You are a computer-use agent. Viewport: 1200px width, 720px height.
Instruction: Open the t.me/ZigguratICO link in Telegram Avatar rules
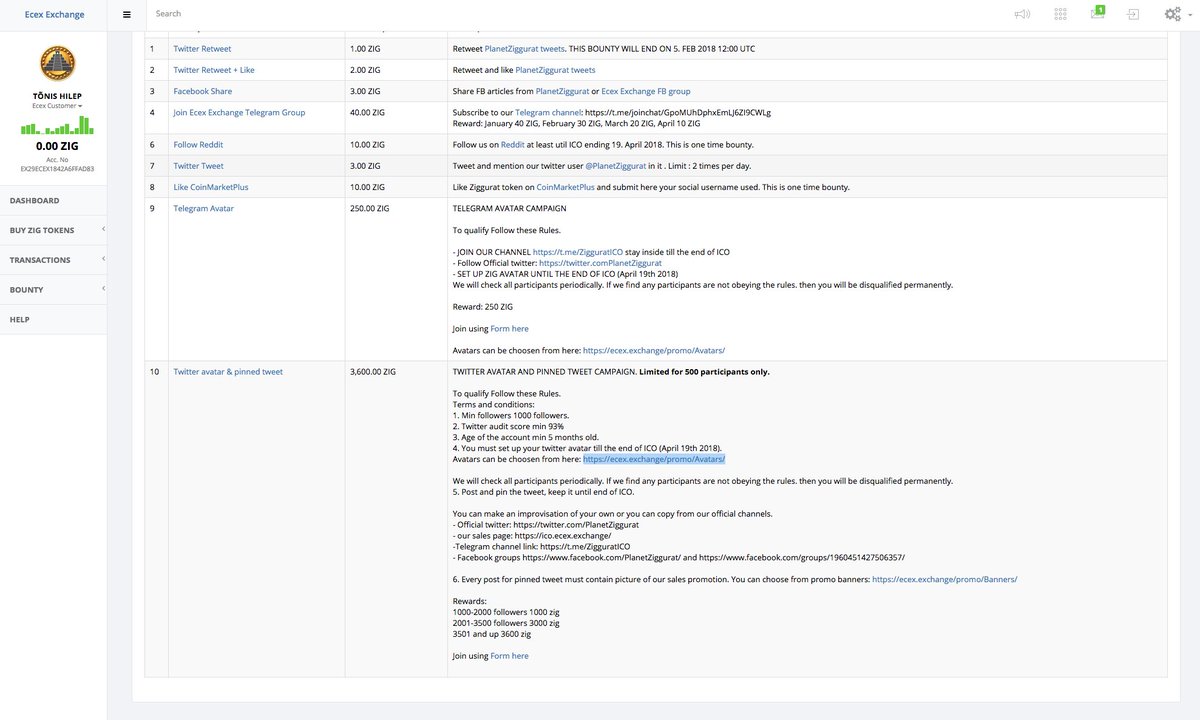click(578, 252)
